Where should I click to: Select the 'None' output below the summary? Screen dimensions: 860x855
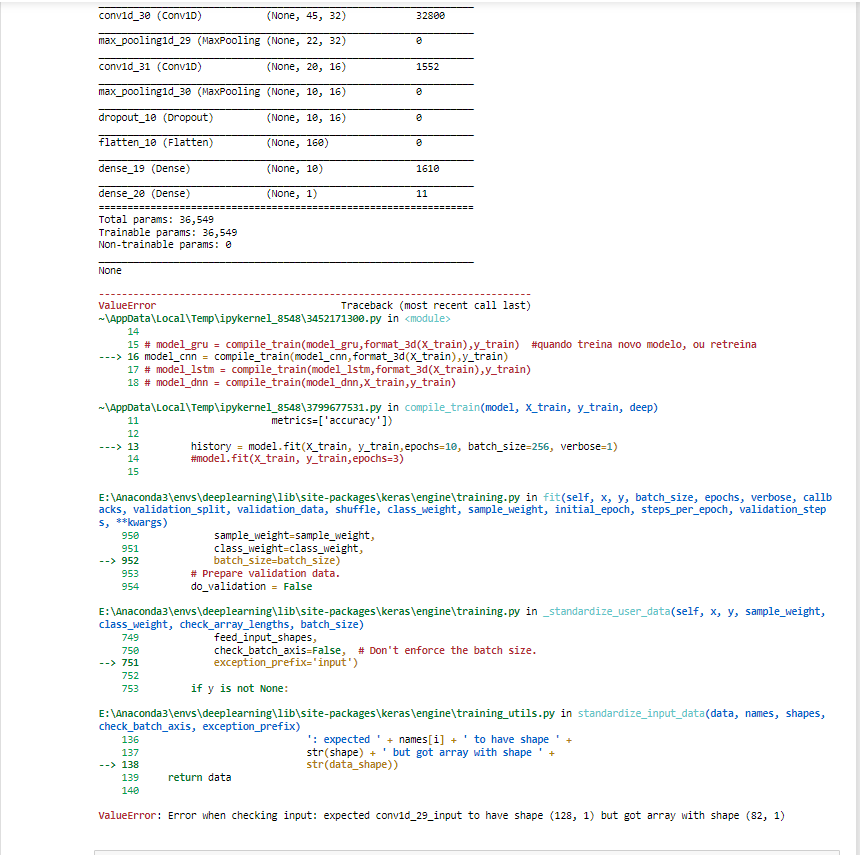(110, 271)
